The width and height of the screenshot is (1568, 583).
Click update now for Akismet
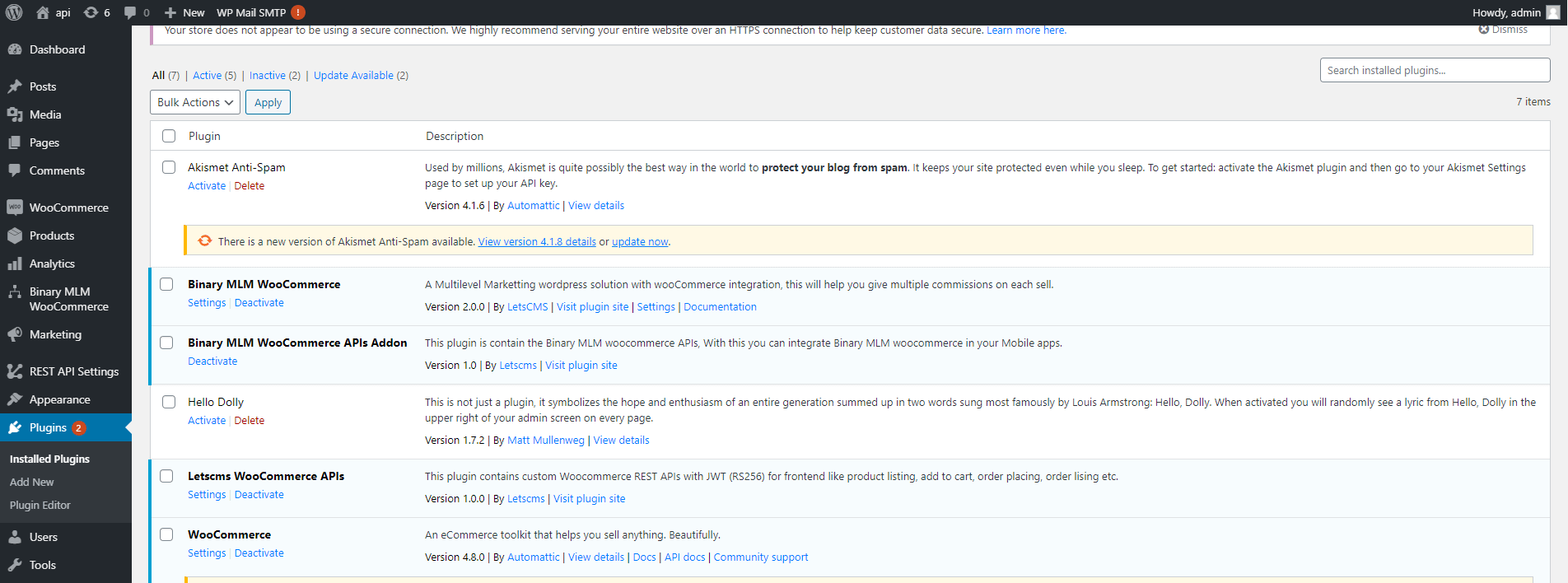pos(640,241)
